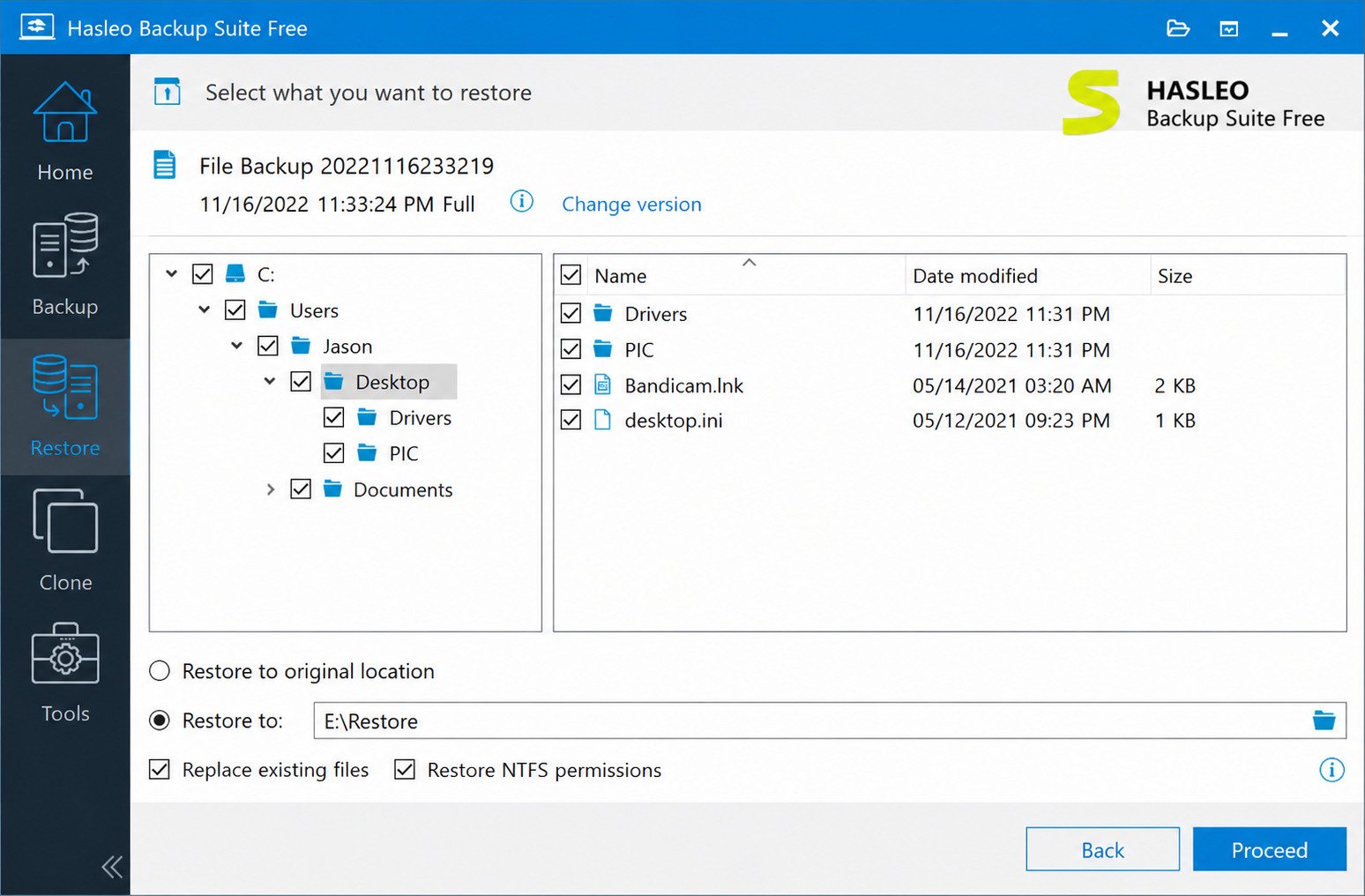Sort by Date modified column header
1365x896 pixels.
tap(1027, 276)
